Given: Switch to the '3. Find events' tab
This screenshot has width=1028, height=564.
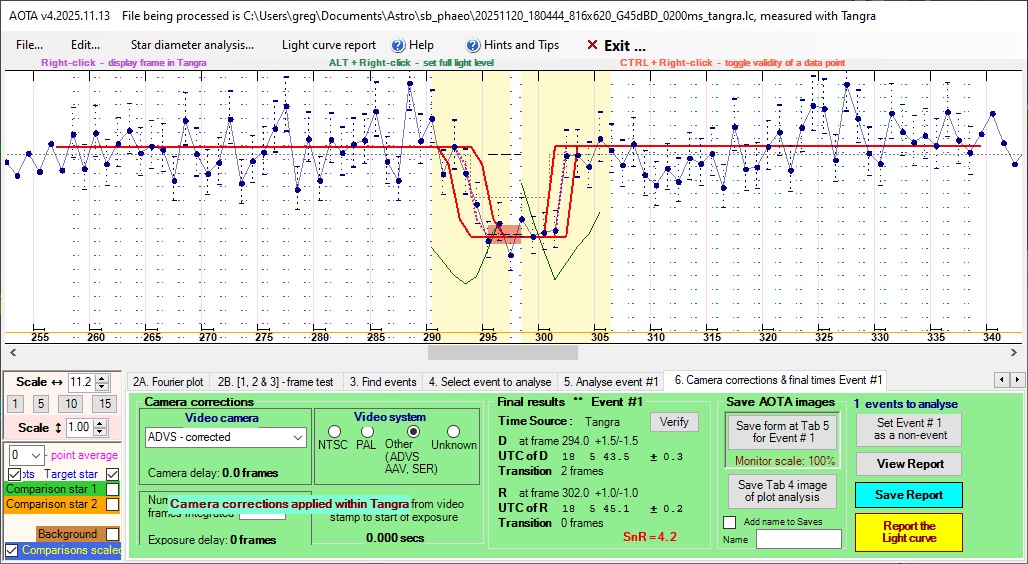Looking at the screenshot, I should (382, 381).
